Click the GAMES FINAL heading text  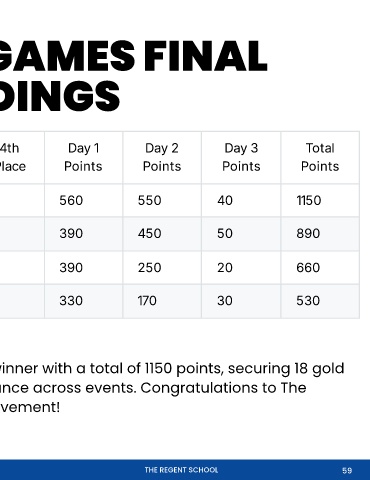(x=132, y=56)
